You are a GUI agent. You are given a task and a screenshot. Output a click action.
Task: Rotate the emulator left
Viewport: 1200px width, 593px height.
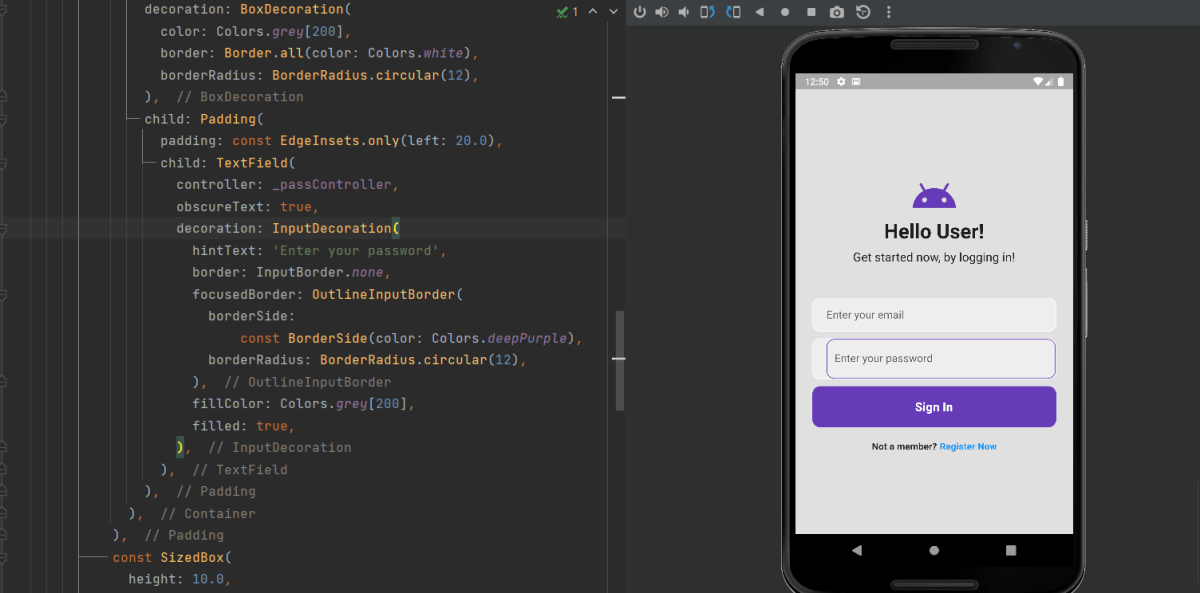pos(708,12)
